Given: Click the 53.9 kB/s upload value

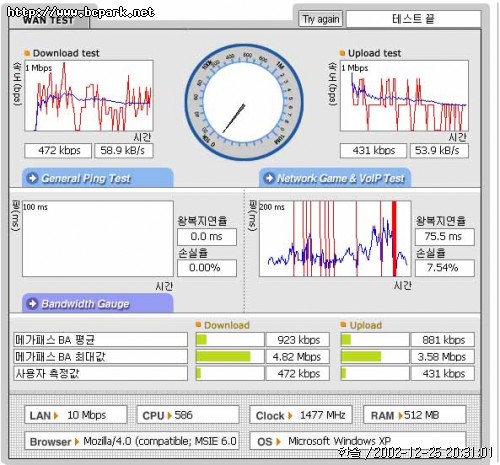Looking at the screenshot, I should pyautogui.click(x=439, y=151).
